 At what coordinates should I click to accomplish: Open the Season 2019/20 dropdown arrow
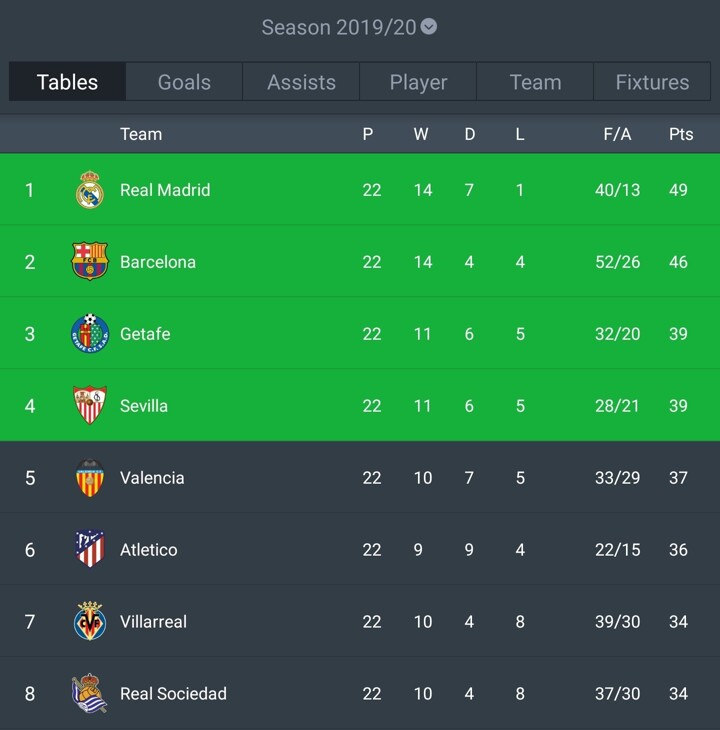429,27
